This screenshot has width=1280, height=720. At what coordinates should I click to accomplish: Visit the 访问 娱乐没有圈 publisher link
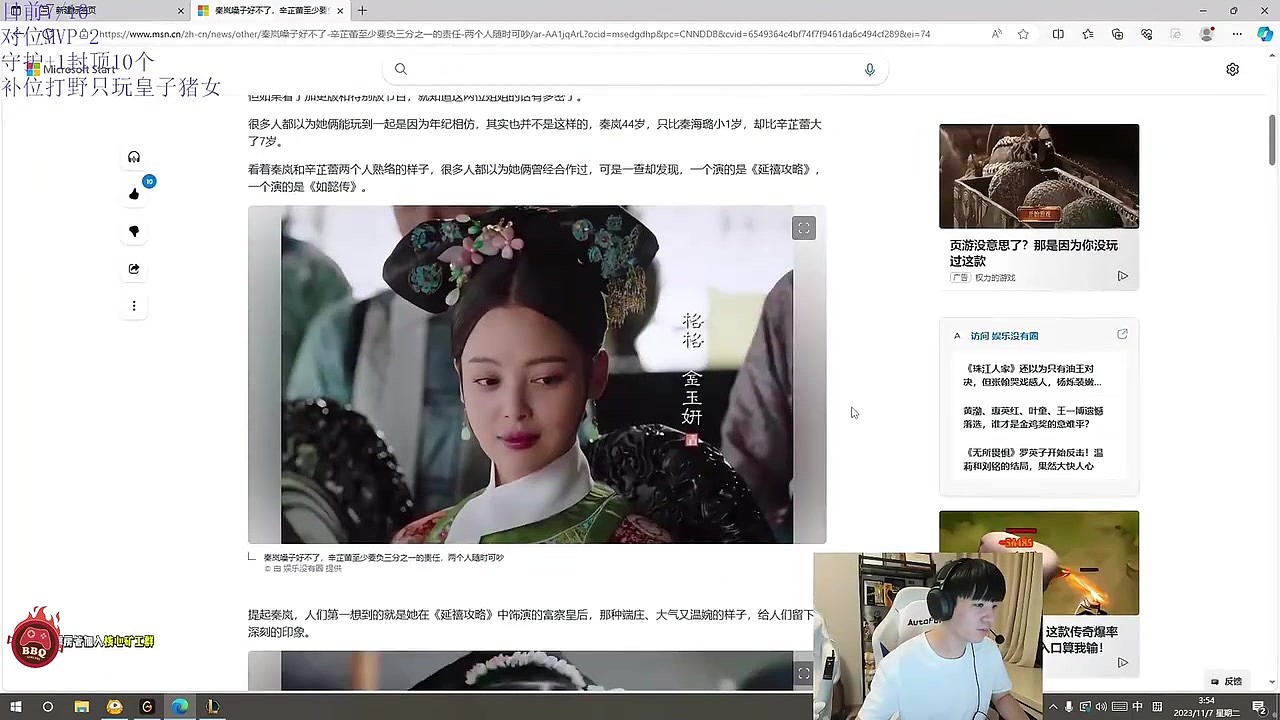[x=1003, y=336]
